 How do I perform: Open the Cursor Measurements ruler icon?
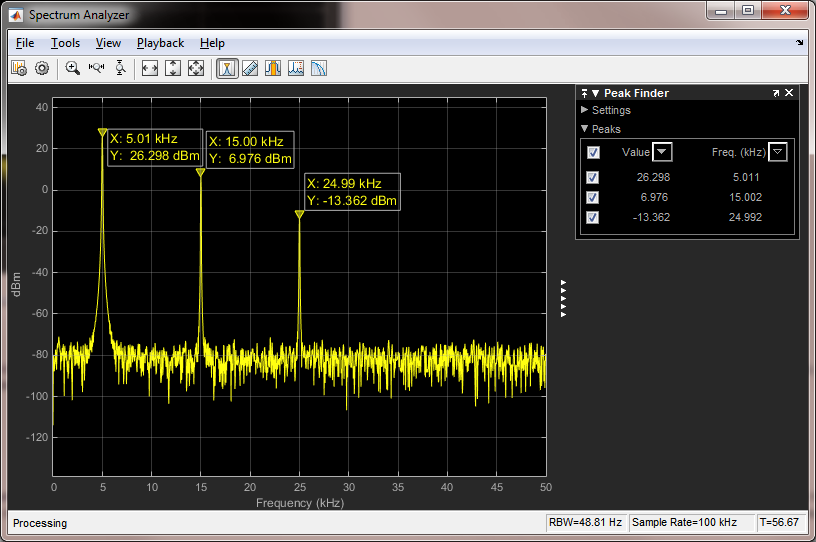click(x=250, y=68)
